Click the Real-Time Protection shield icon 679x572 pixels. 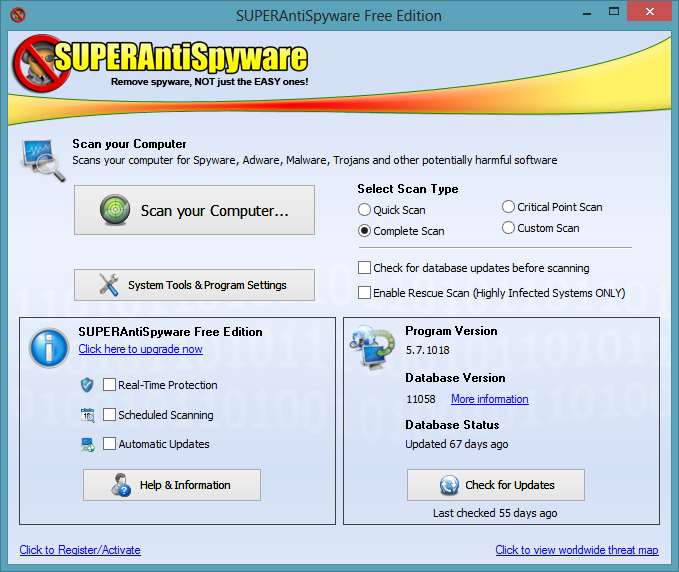(87, 385)
